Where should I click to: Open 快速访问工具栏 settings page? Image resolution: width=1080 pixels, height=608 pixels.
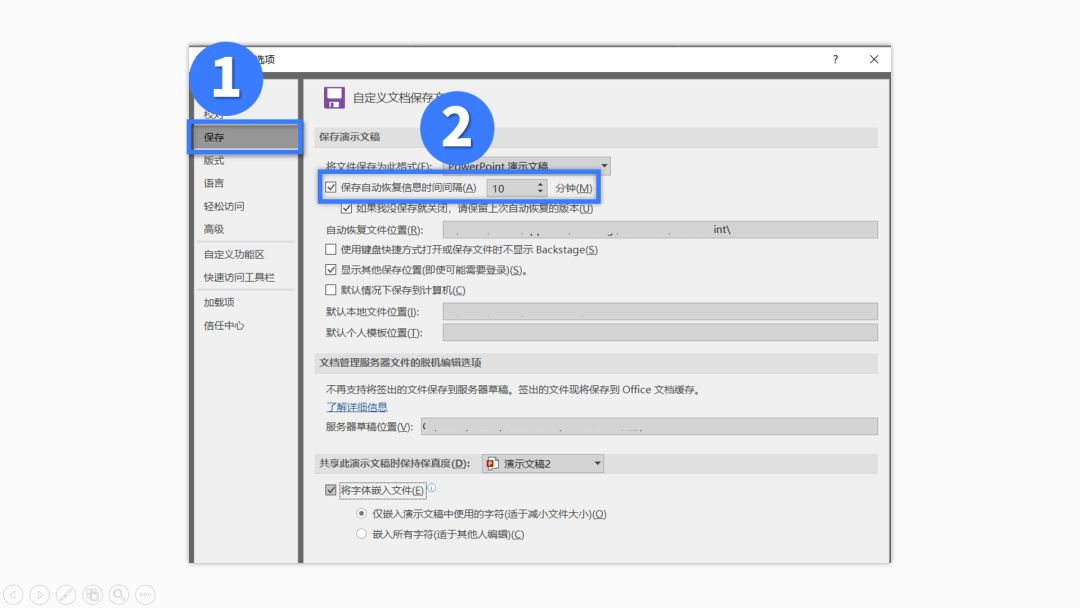point(239,277)
